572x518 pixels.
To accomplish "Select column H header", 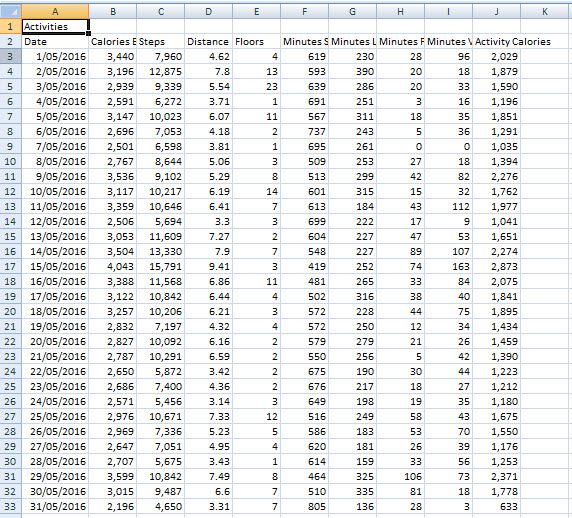I will click(401, 11).
